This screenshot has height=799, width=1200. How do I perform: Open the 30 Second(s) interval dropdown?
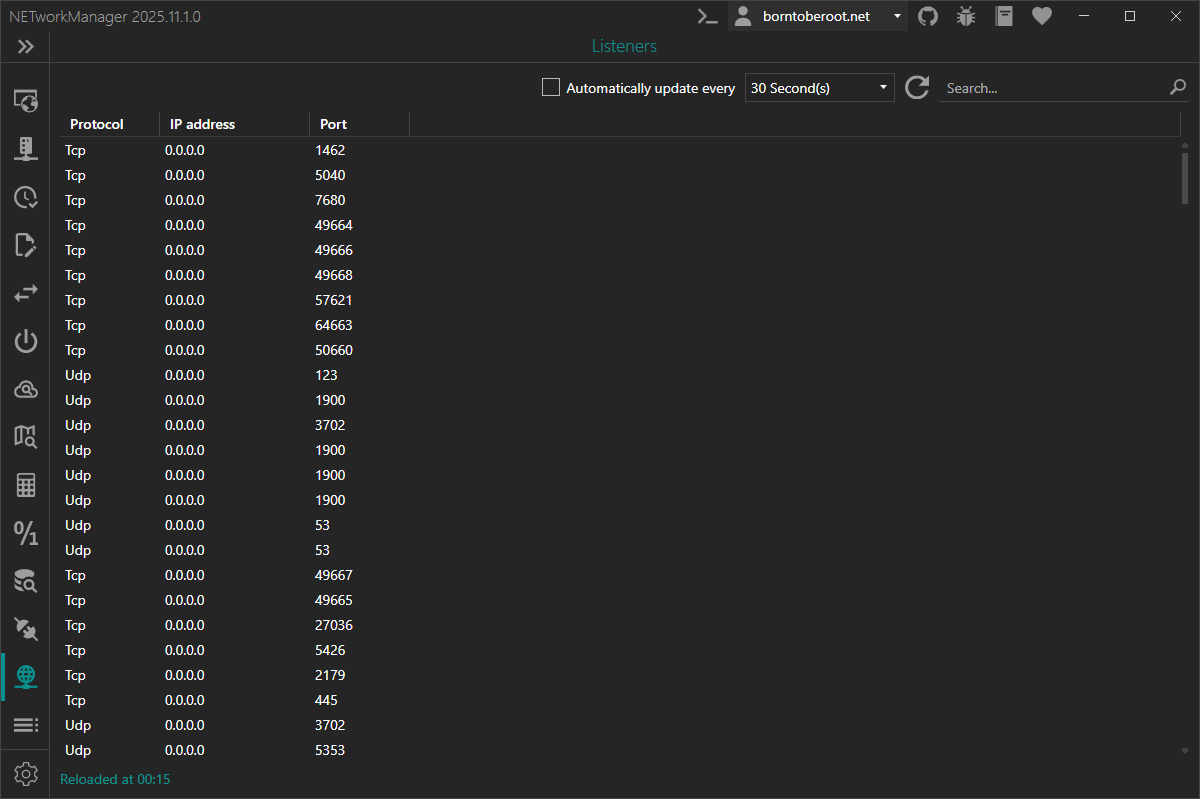(x=819, y=88)
